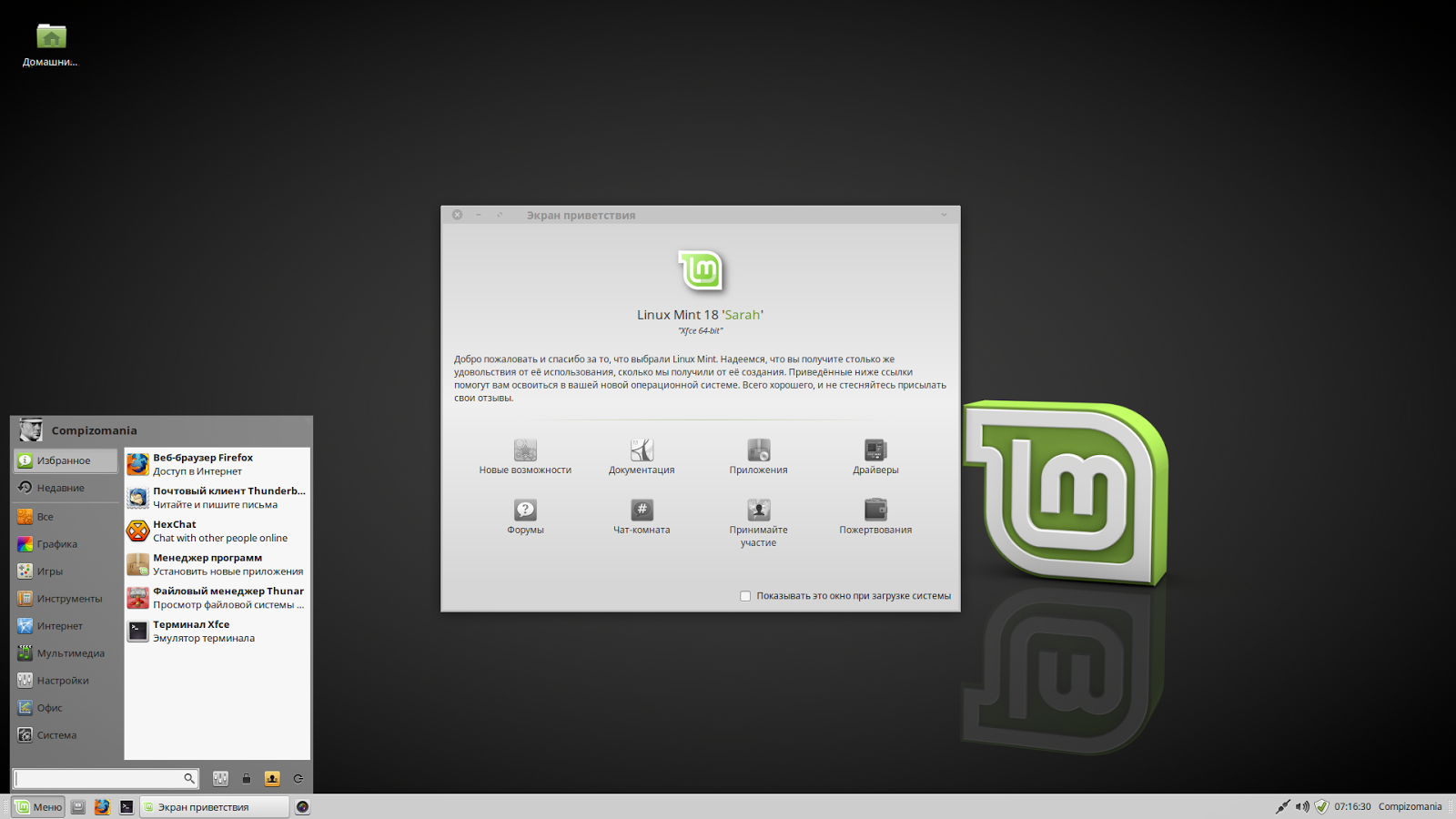Expand the welcome window title bar menu arrow

pos(944,215)
